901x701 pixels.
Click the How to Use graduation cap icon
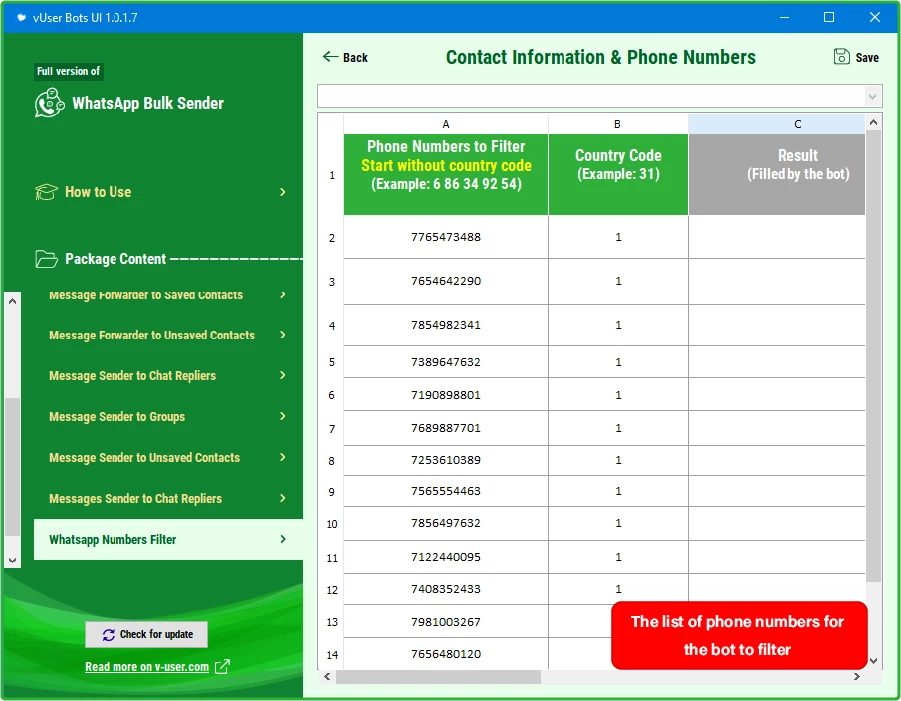click(46, 192)
